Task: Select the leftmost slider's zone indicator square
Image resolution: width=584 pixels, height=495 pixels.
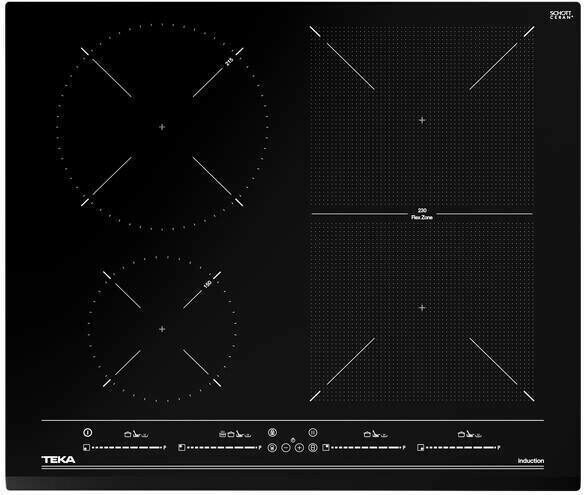Action: click(x=86, y=447)
